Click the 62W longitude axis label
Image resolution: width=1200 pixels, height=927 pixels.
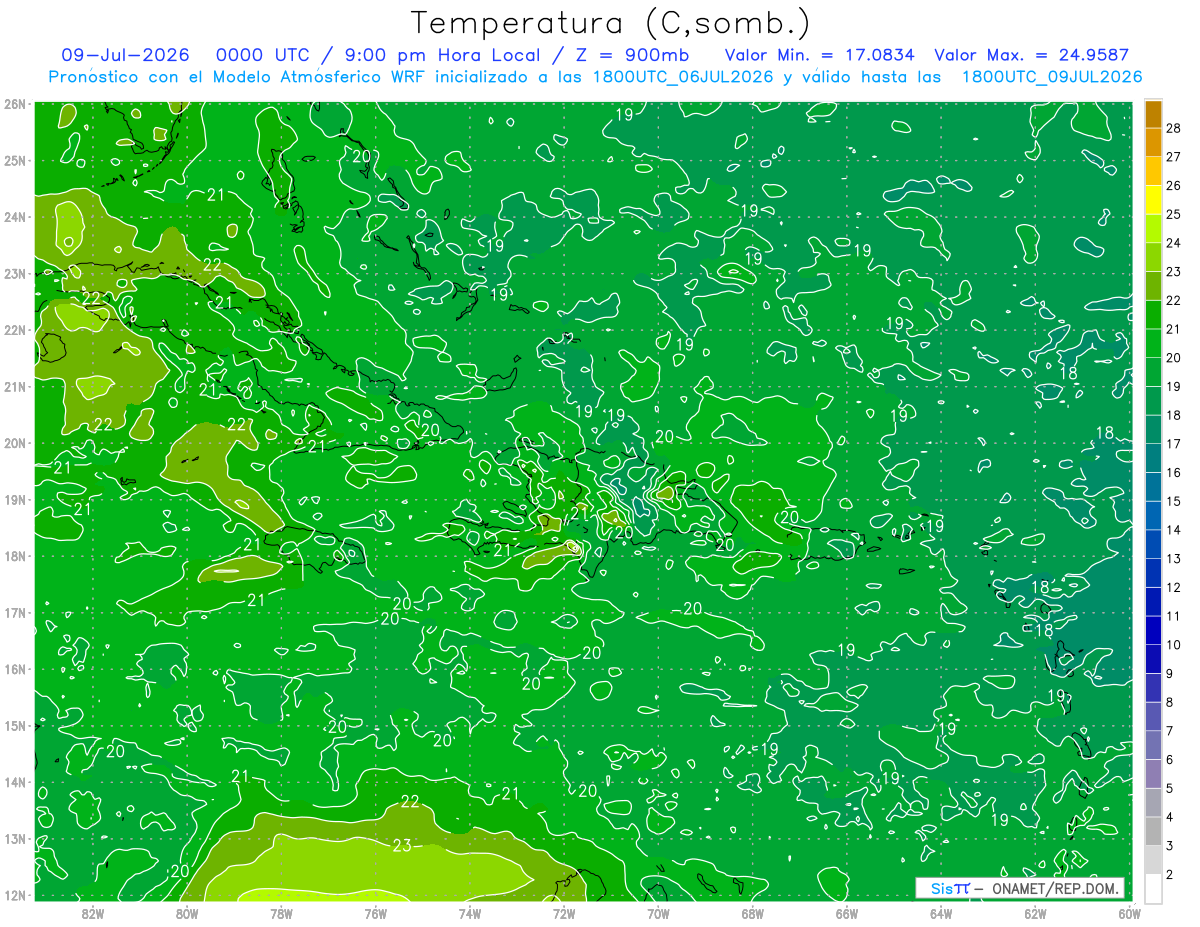click(1035, 913)
